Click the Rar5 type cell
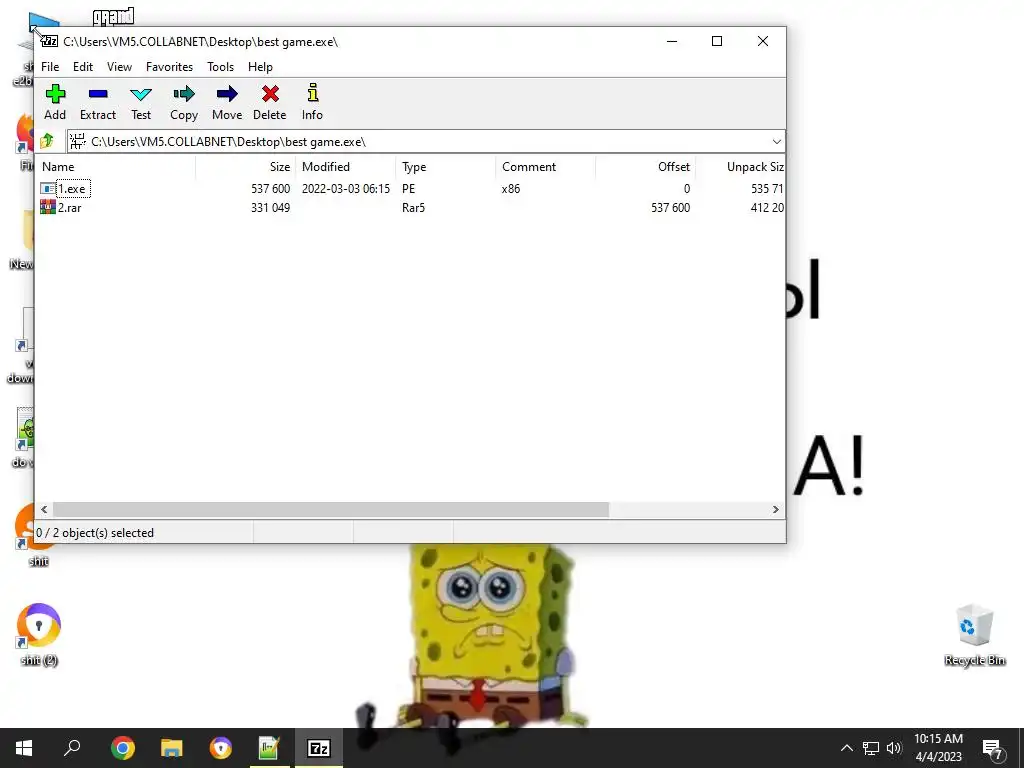 tap(413, 208)
